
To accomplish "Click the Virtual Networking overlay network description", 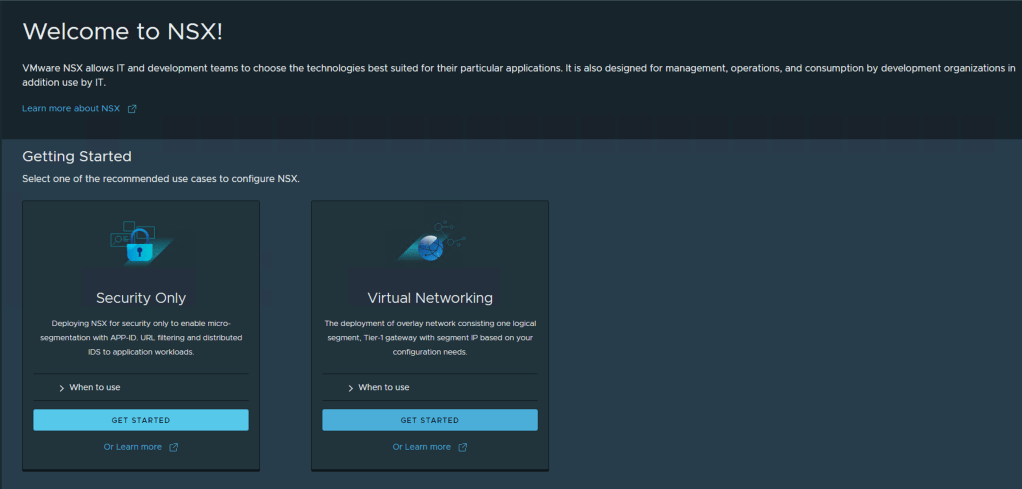I will click(x=430, y=338).
